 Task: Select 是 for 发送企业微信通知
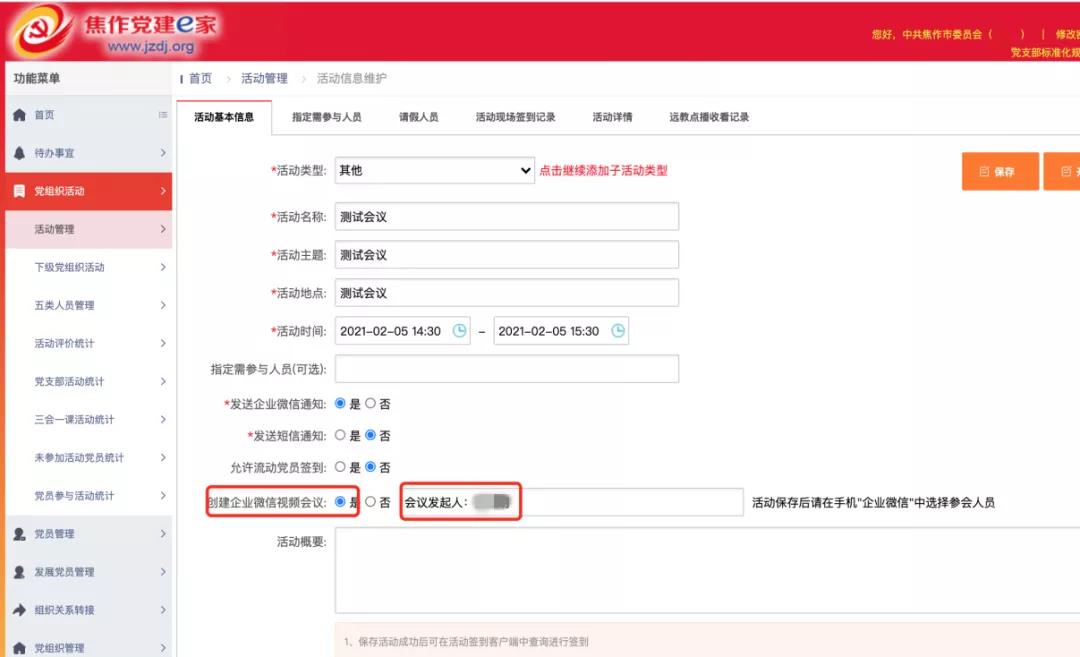tap(340, 404)
